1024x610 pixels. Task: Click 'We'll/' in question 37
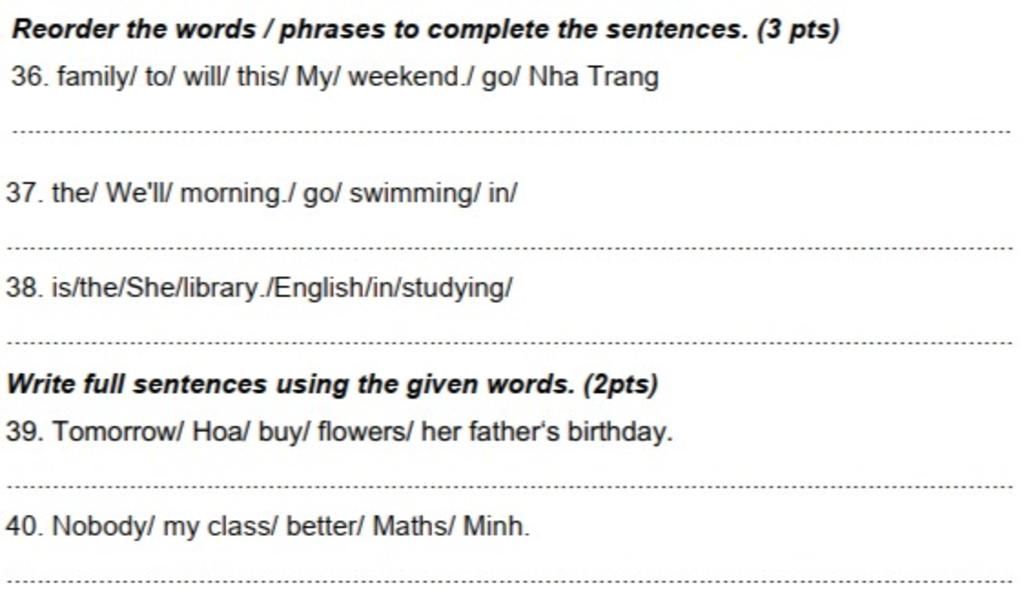(x=139, y=194)
